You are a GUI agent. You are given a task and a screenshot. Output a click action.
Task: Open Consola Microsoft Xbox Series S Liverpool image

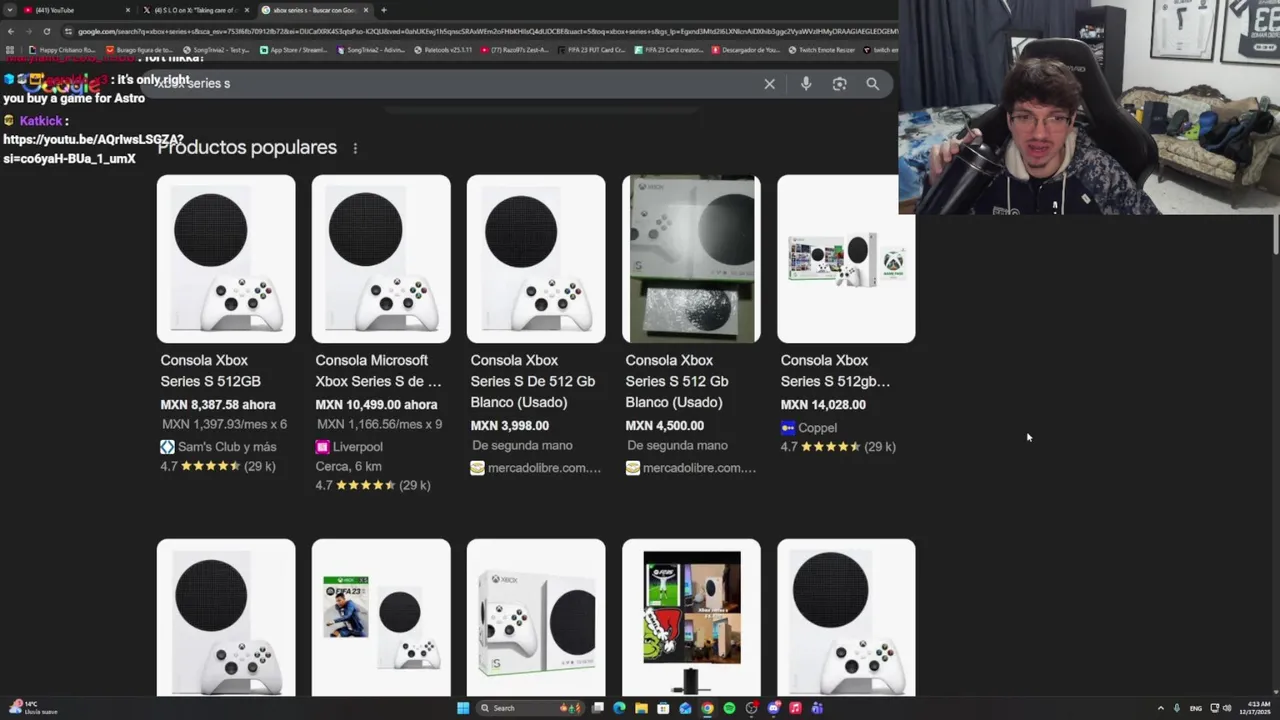(381, 259)
